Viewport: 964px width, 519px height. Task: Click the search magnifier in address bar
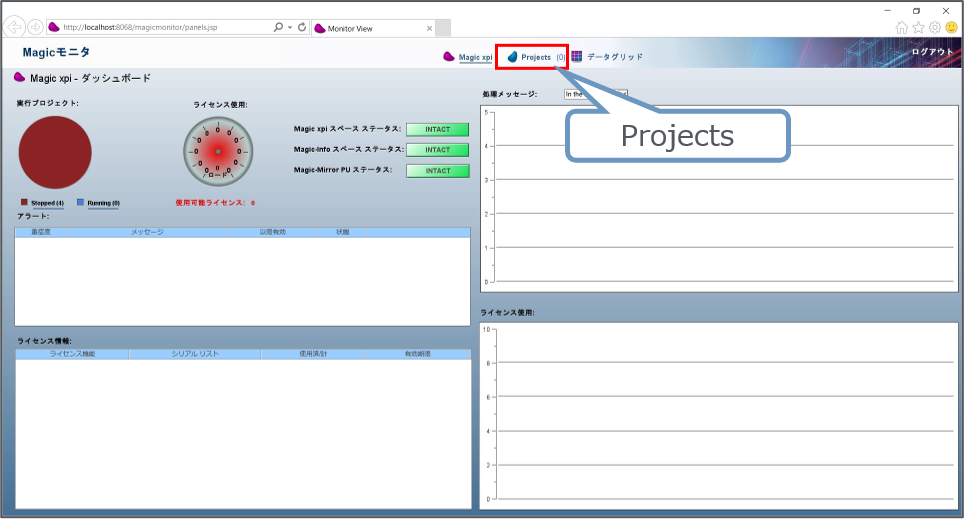click(x=277, y=28)
